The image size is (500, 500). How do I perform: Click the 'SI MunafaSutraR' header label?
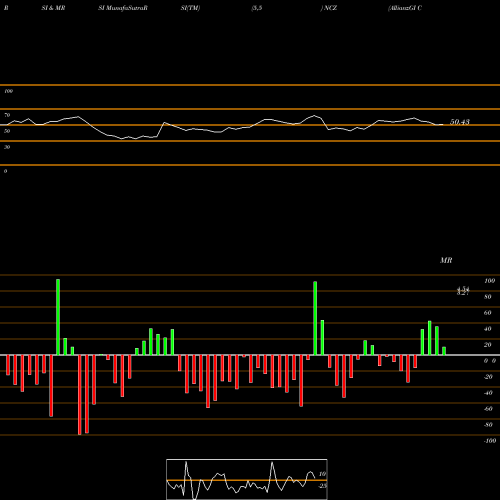point(123,8)
